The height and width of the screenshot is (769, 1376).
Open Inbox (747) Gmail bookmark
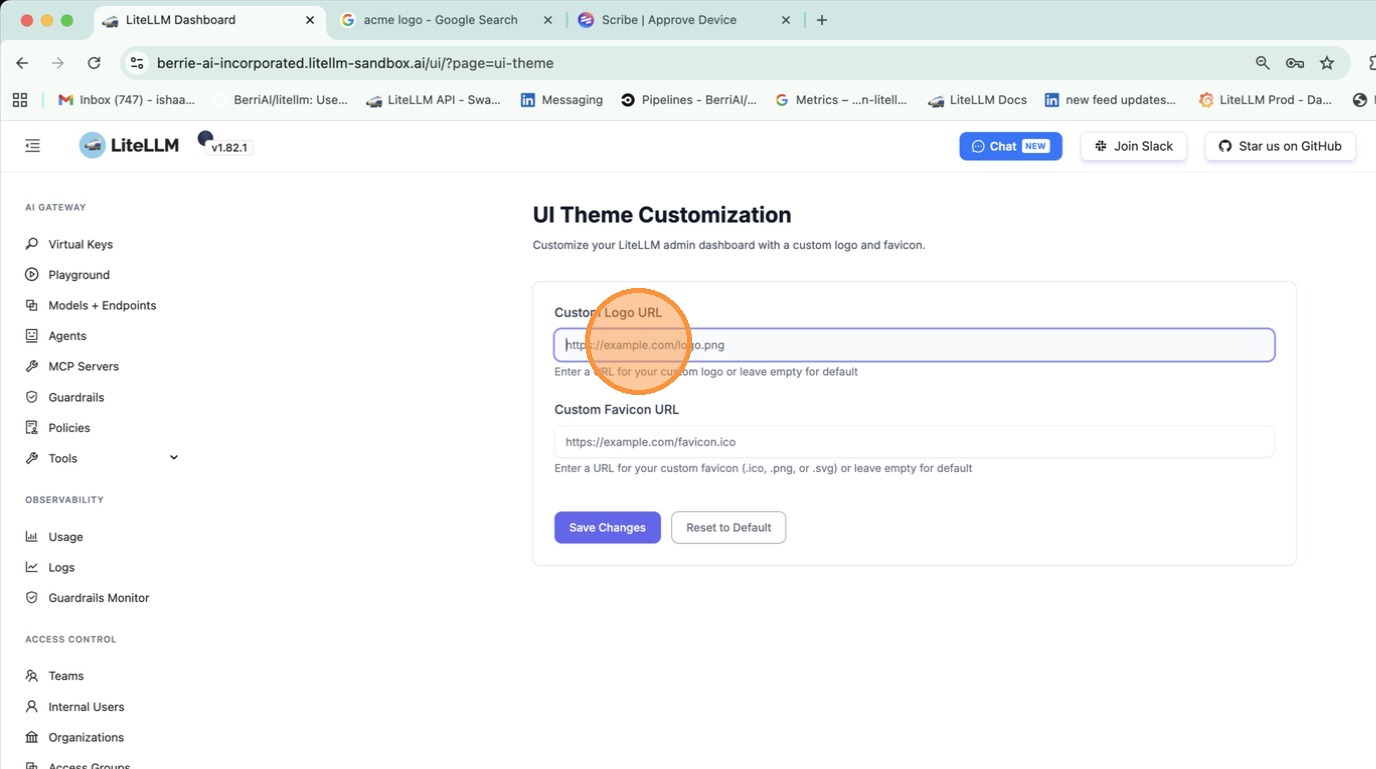126,100
